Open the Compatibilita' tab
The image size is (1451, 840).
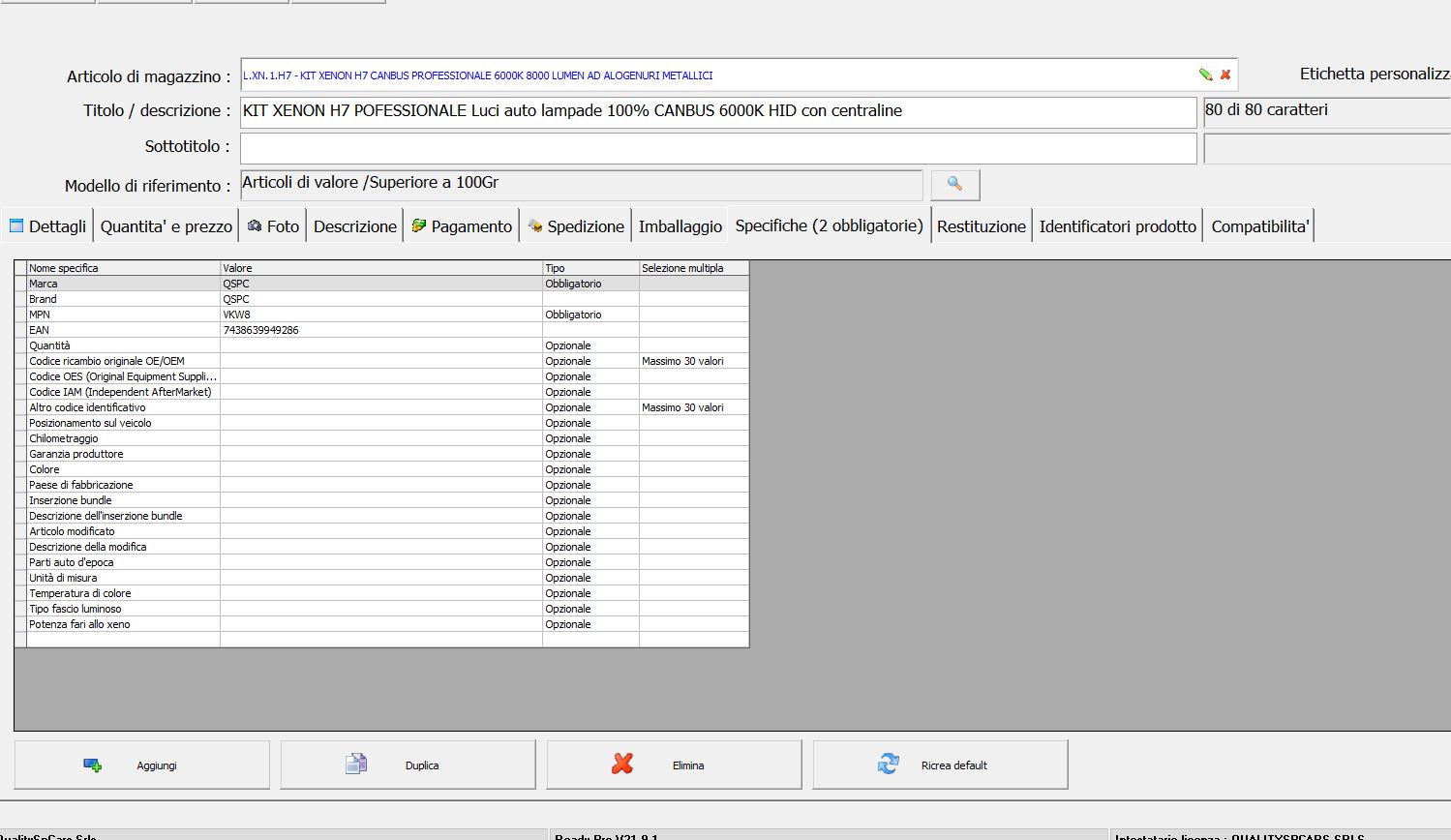pyautogui.click(x=1260, y=226)
